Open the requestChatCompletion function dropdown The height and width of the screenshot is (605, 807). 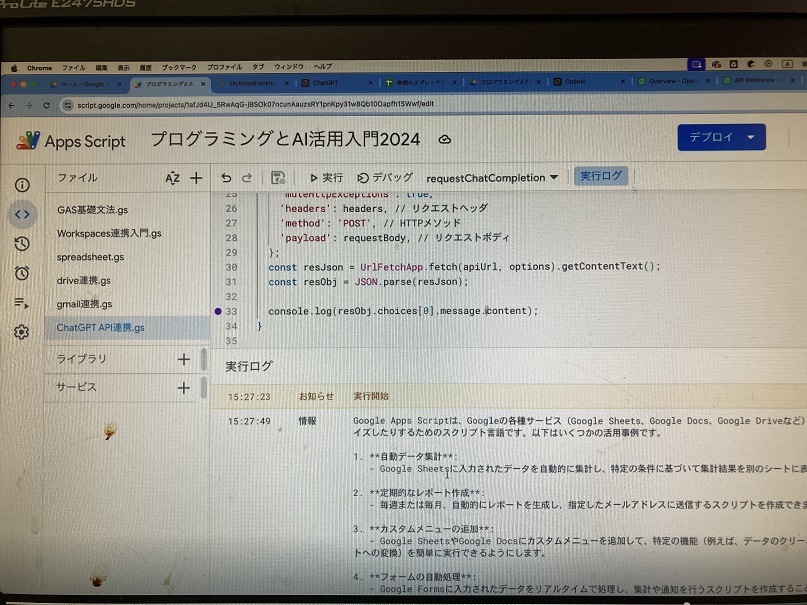[x=492, y=178]
